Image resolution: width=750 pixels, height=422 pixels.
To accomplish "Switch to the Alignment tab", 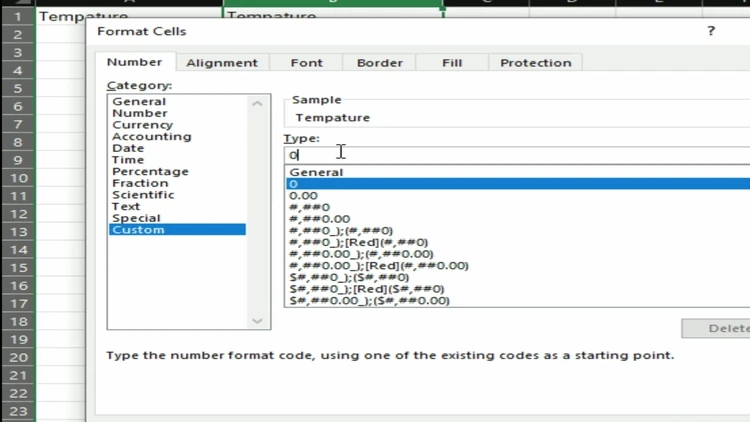I will tap(222, 63).
